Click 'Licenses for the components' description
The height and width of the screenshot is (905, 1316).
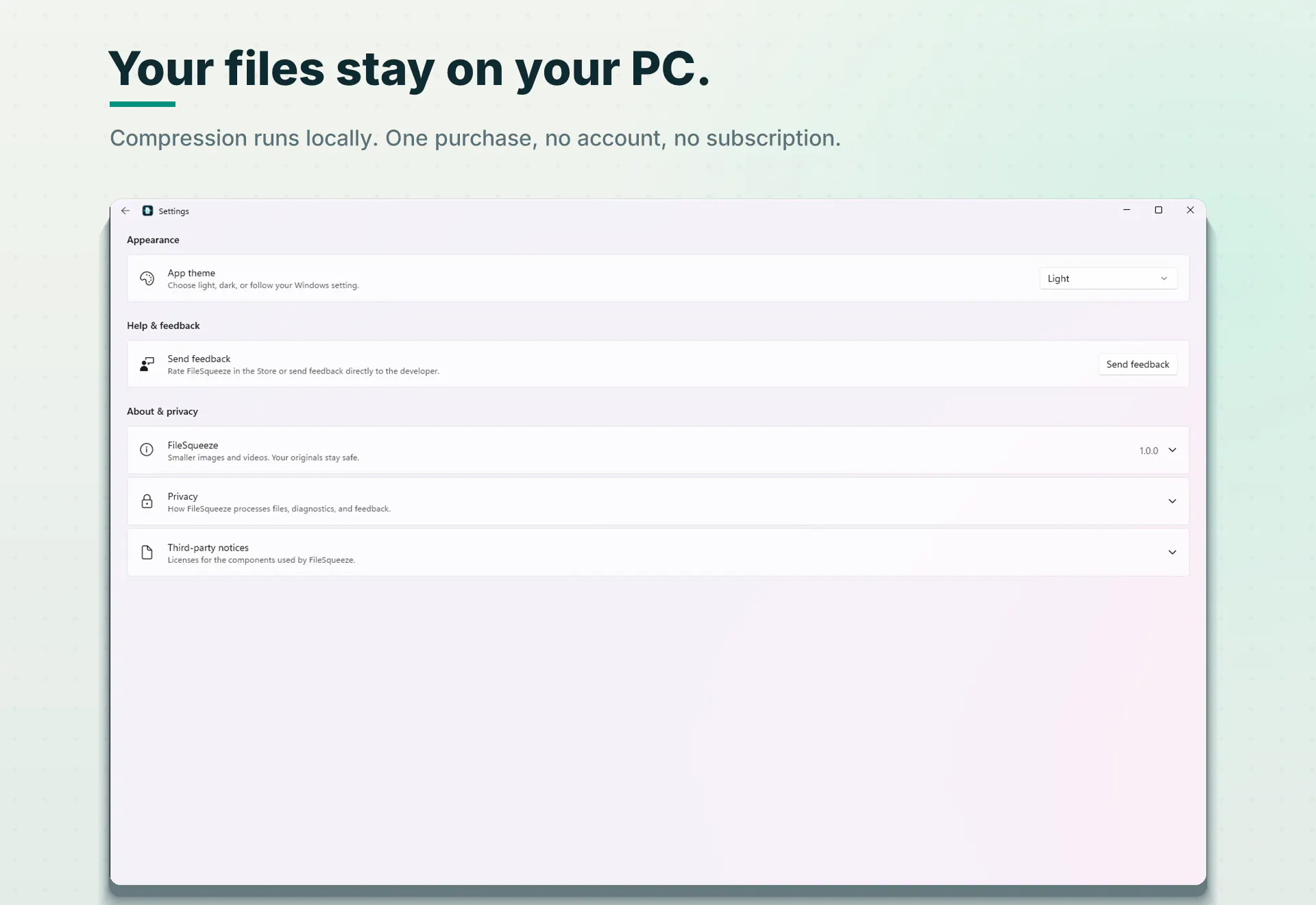click(261, 560)
